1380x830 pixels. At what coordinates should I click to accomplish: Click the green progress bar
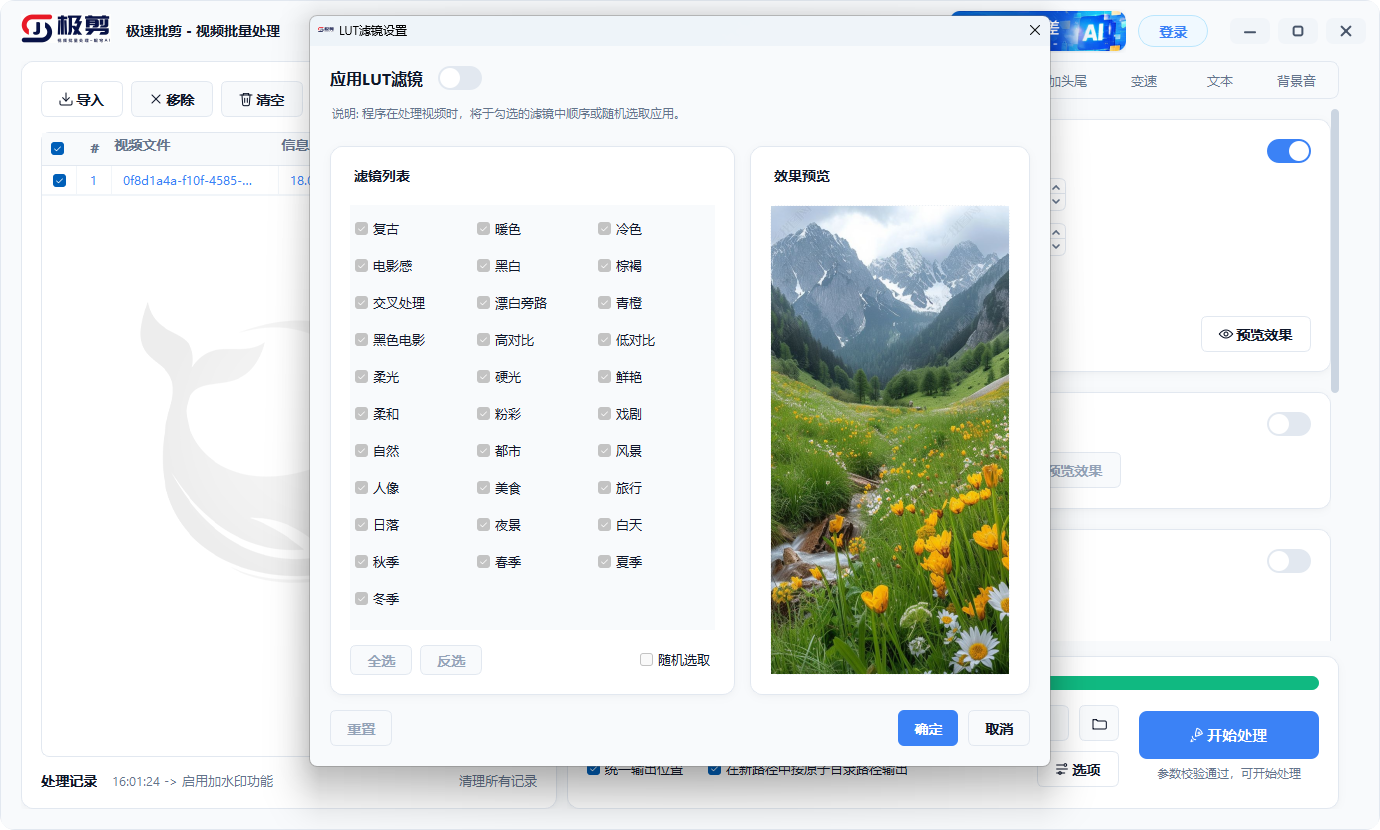[x=1192, y=682]
